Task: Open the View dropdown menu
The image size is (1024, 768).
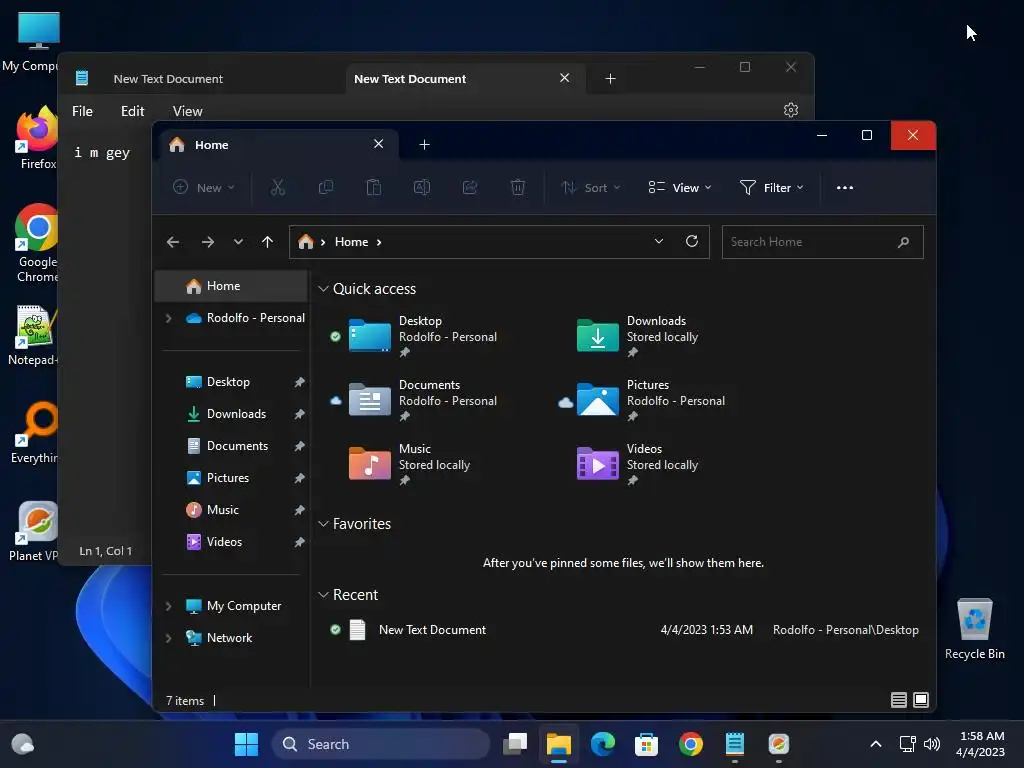Action: [680, 188]
